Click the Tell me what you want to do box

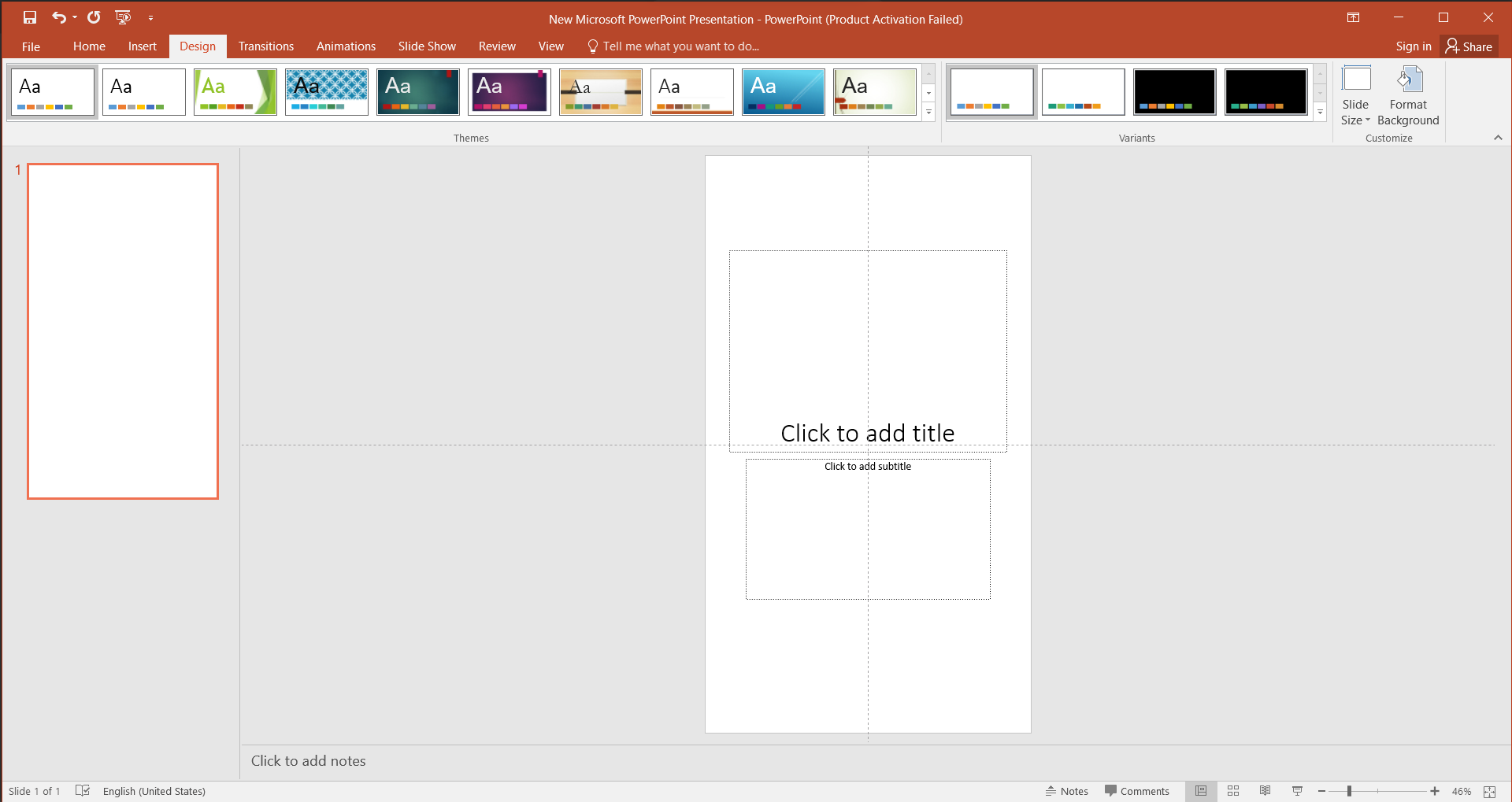(x=673, y=46)
